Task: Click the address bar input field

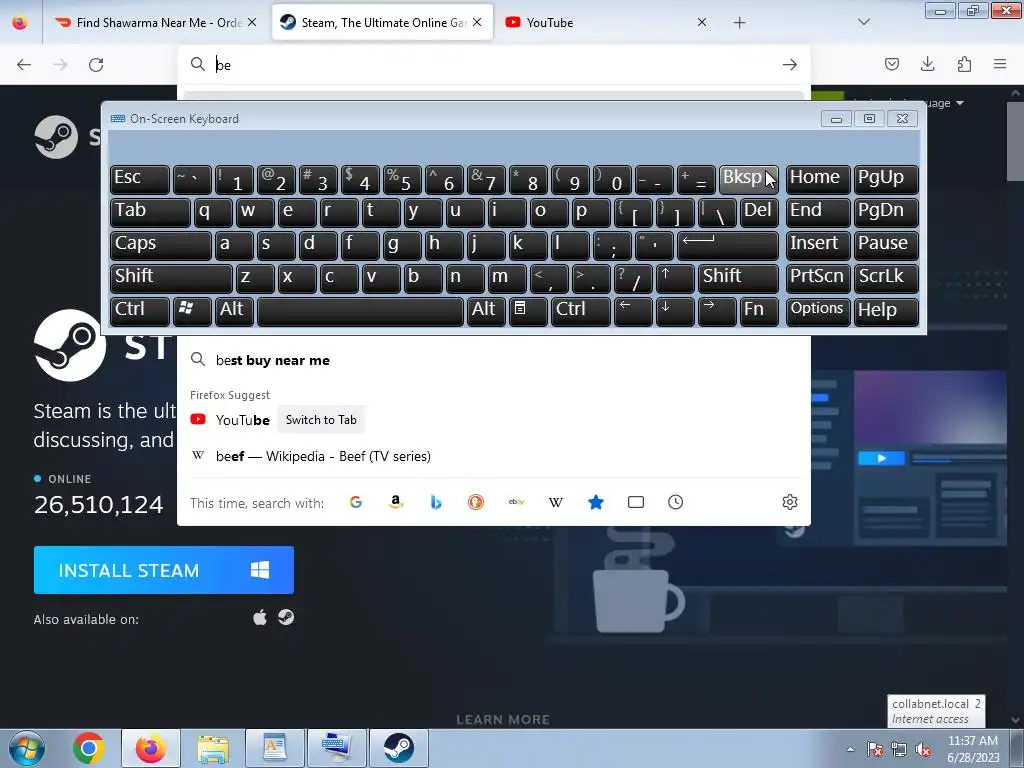Action: tap(493, 65)
